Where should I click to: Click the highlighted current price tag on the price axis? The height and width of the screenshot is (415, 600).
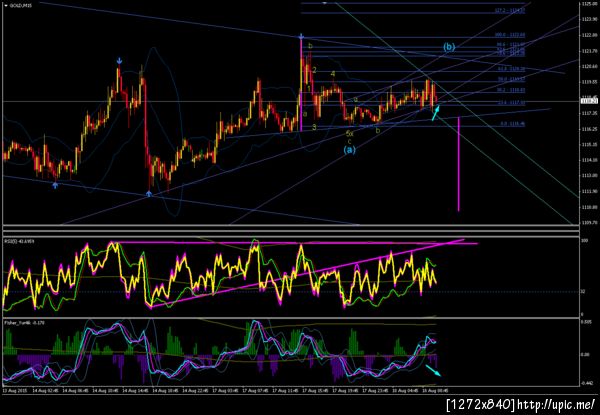587,101
